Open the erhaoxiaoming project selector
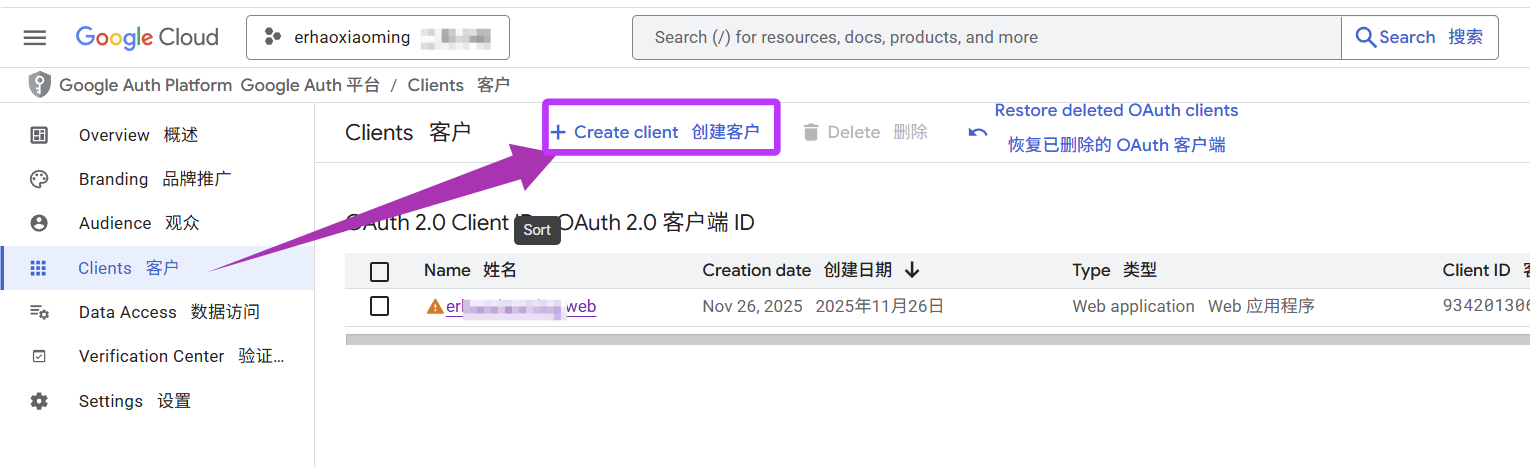Screen dimensions: 1530x467 click(x=378, y=38)
